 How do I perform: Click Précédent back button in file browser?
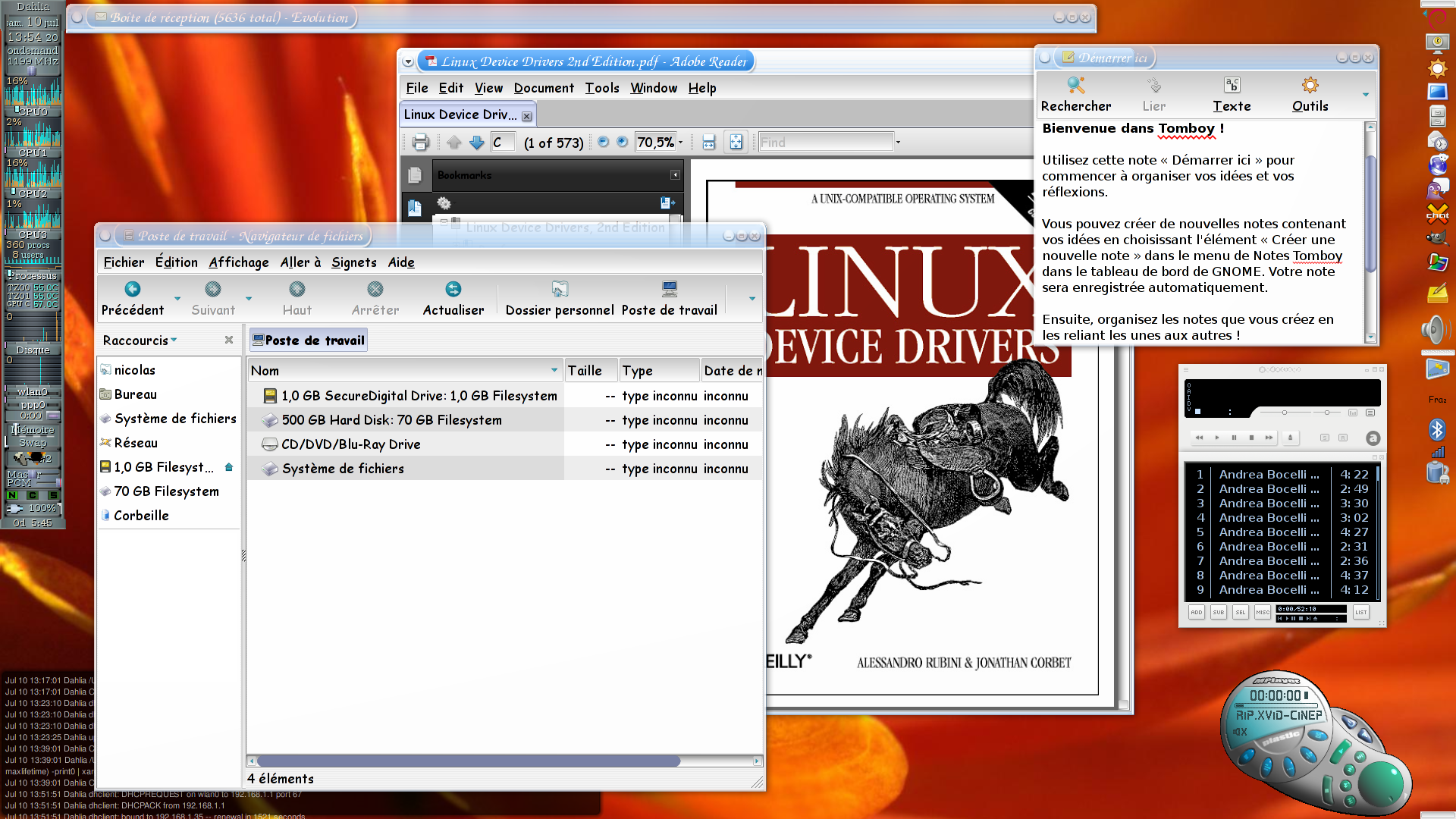click(x=133, y=298)
